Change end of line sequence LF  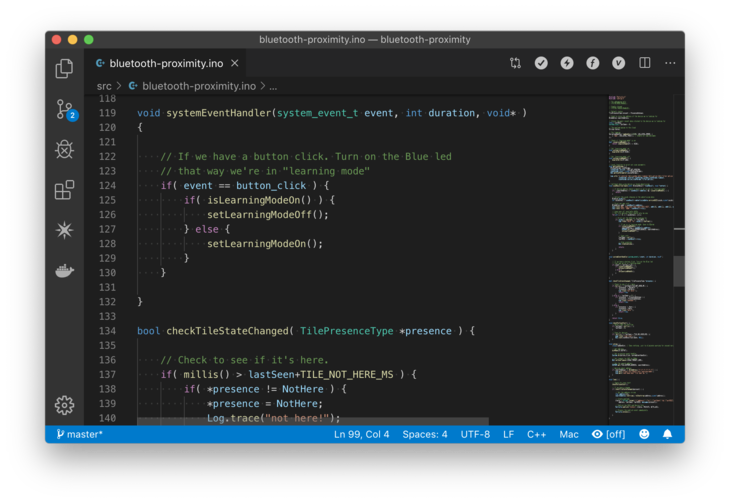(508, 434)
